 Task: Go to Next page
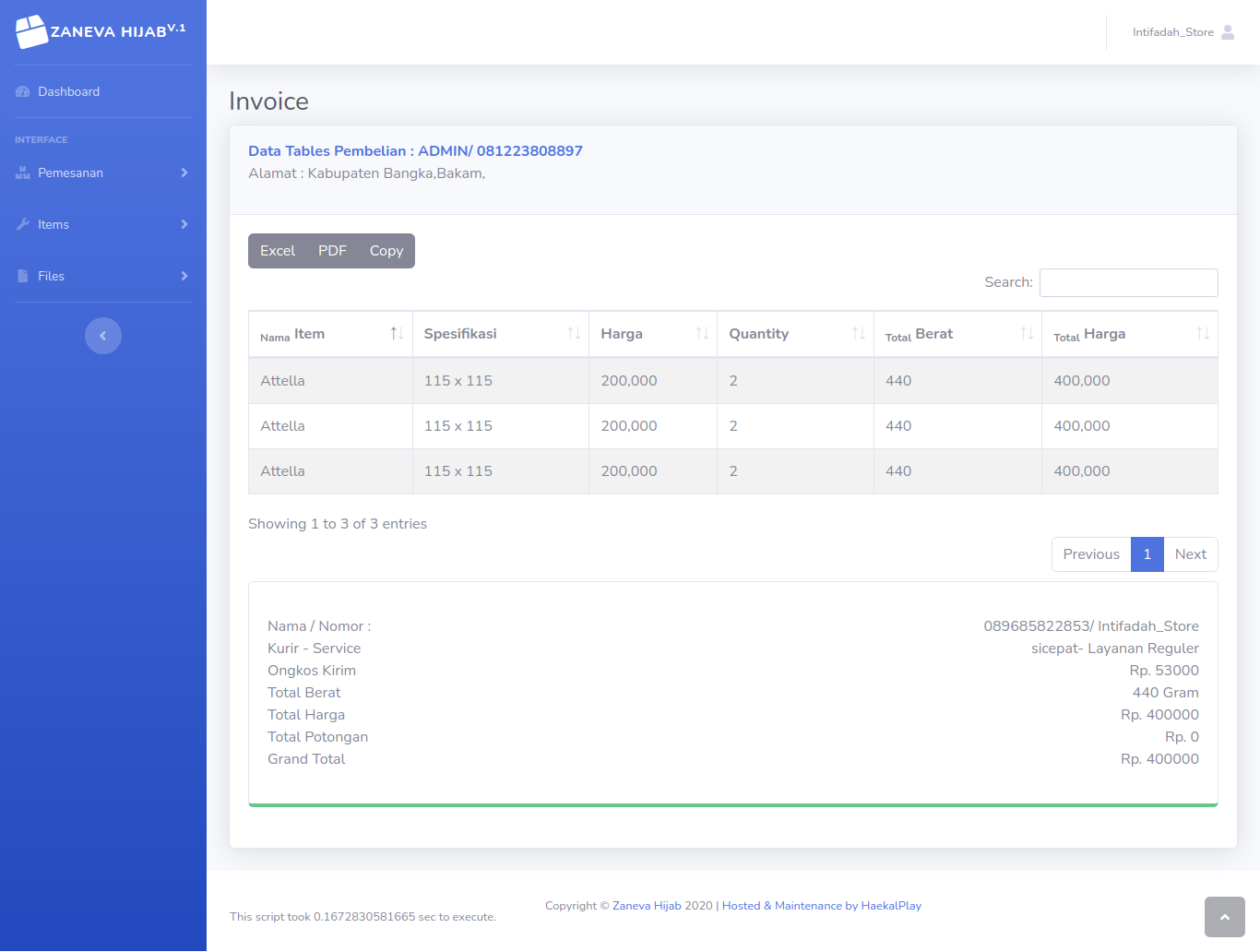(1191, 554)
